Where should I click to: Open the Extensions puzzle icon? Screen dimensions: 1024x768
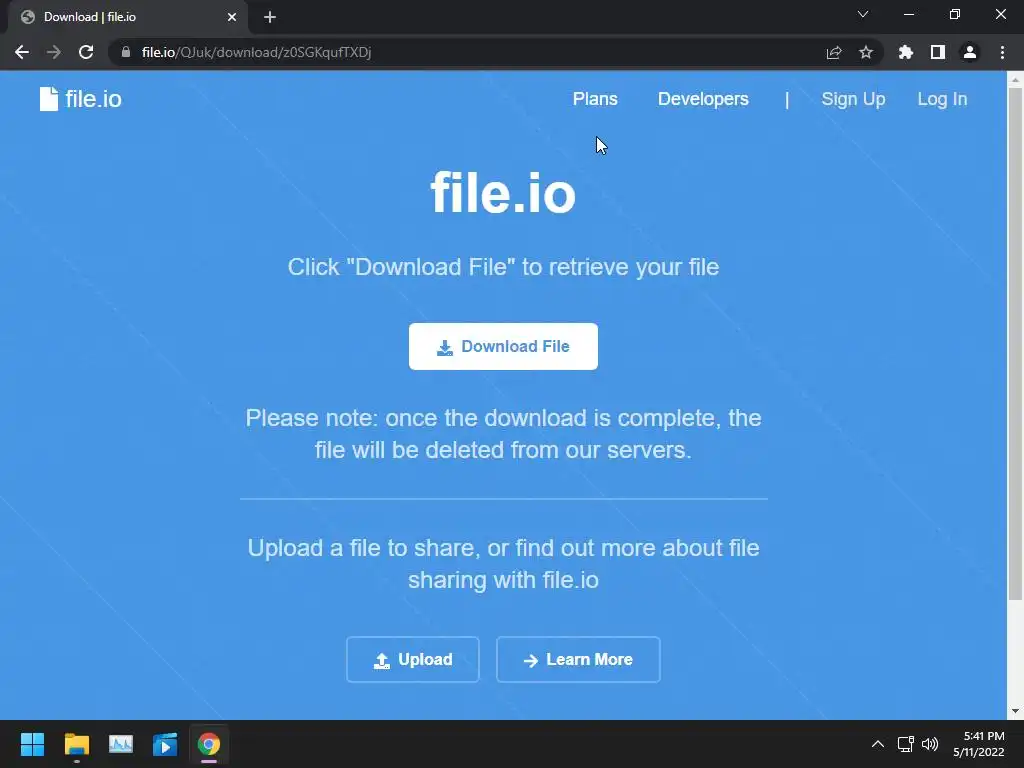pyautogui.click(x=906, y=52)
